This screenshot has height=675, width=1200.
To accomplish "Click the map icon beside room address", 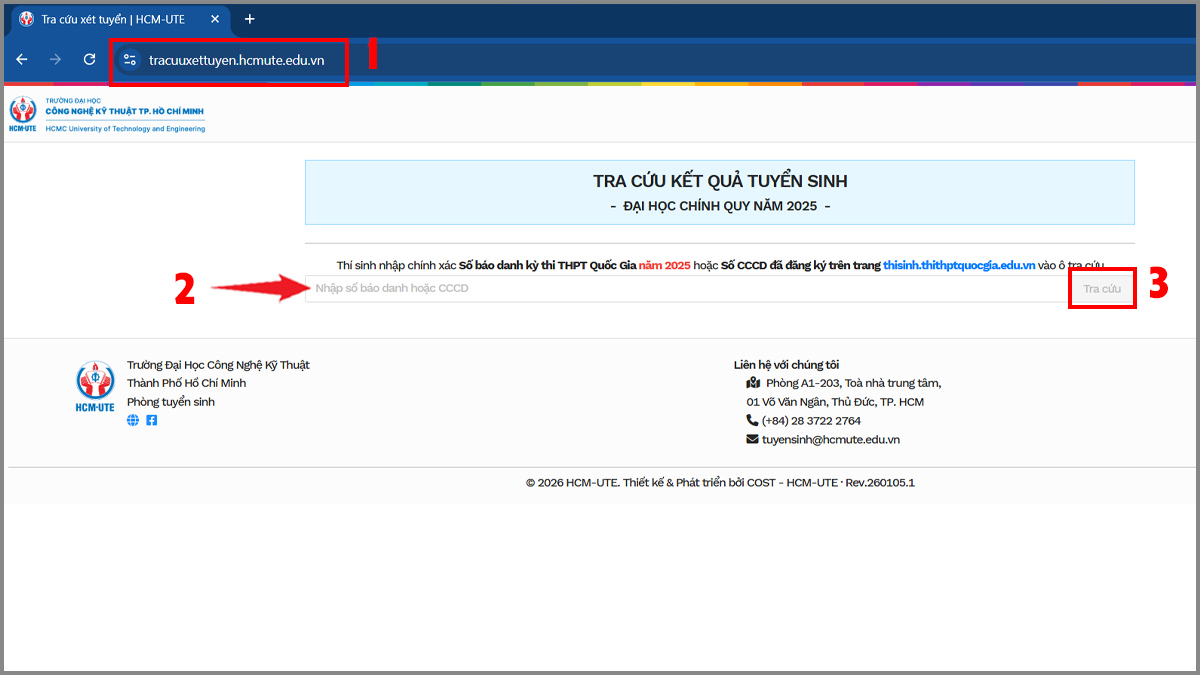I will (x=753, y=383).
